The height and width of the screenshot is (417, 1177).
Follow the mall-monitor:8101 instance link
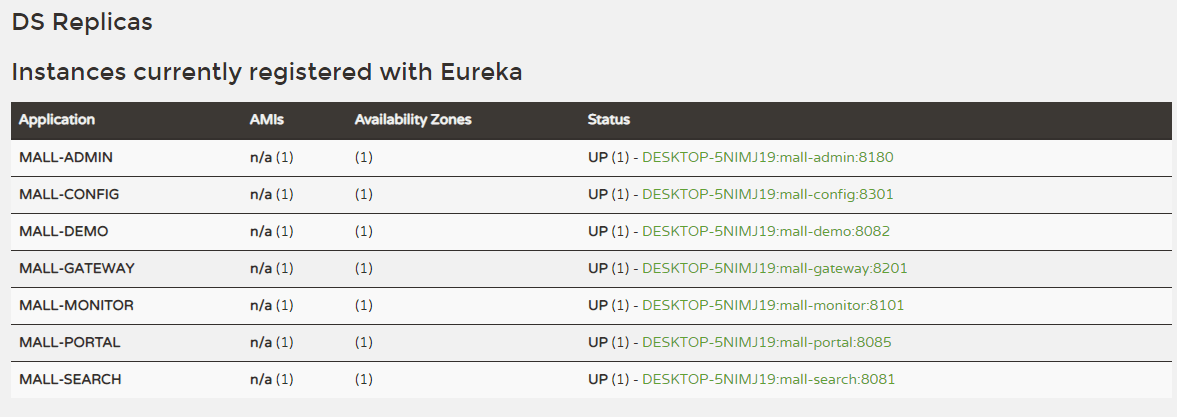coord(772,305)
